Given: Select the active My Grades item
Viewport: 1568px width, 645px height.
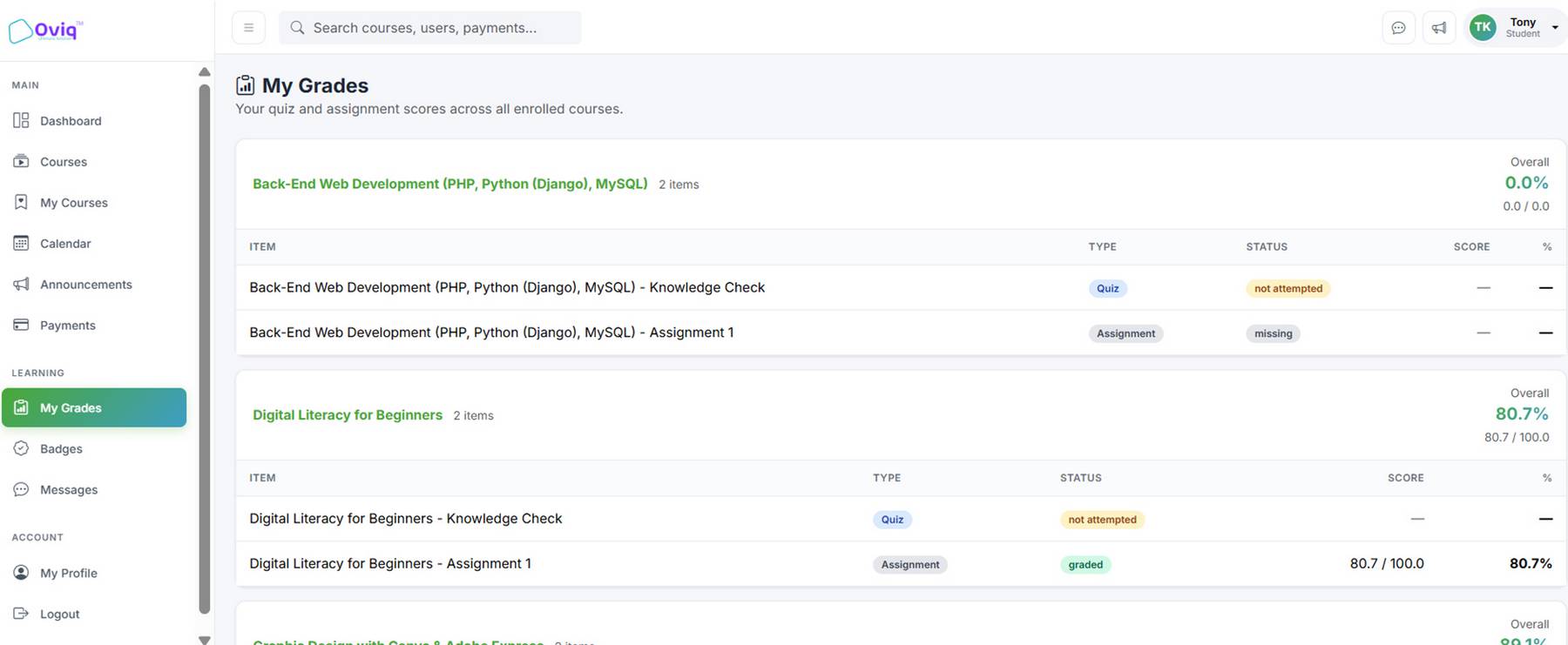Looking at the screenshot, I should coord(94,407).
